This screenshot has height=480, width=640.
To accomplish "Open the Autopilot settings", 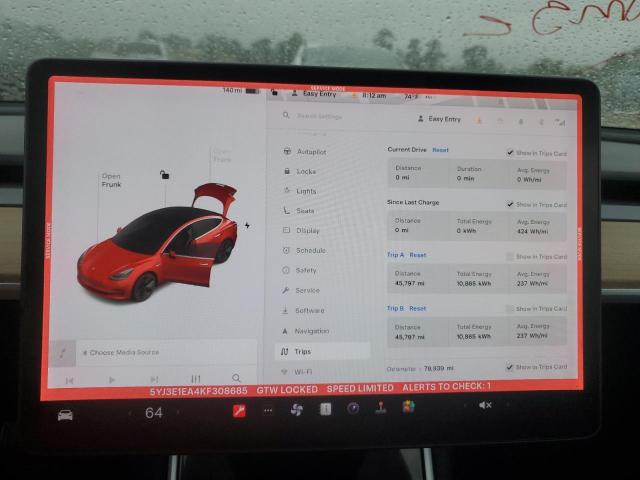I will click(304, 151).
